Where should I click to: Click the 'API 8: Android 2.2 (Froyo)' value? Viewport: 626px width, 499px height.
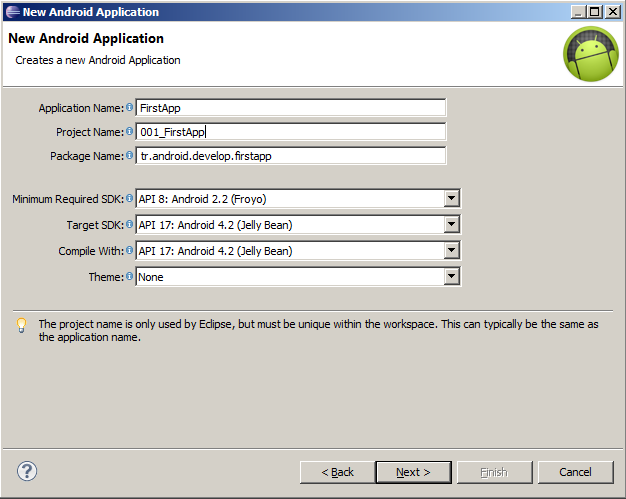[x=202, y=199]
